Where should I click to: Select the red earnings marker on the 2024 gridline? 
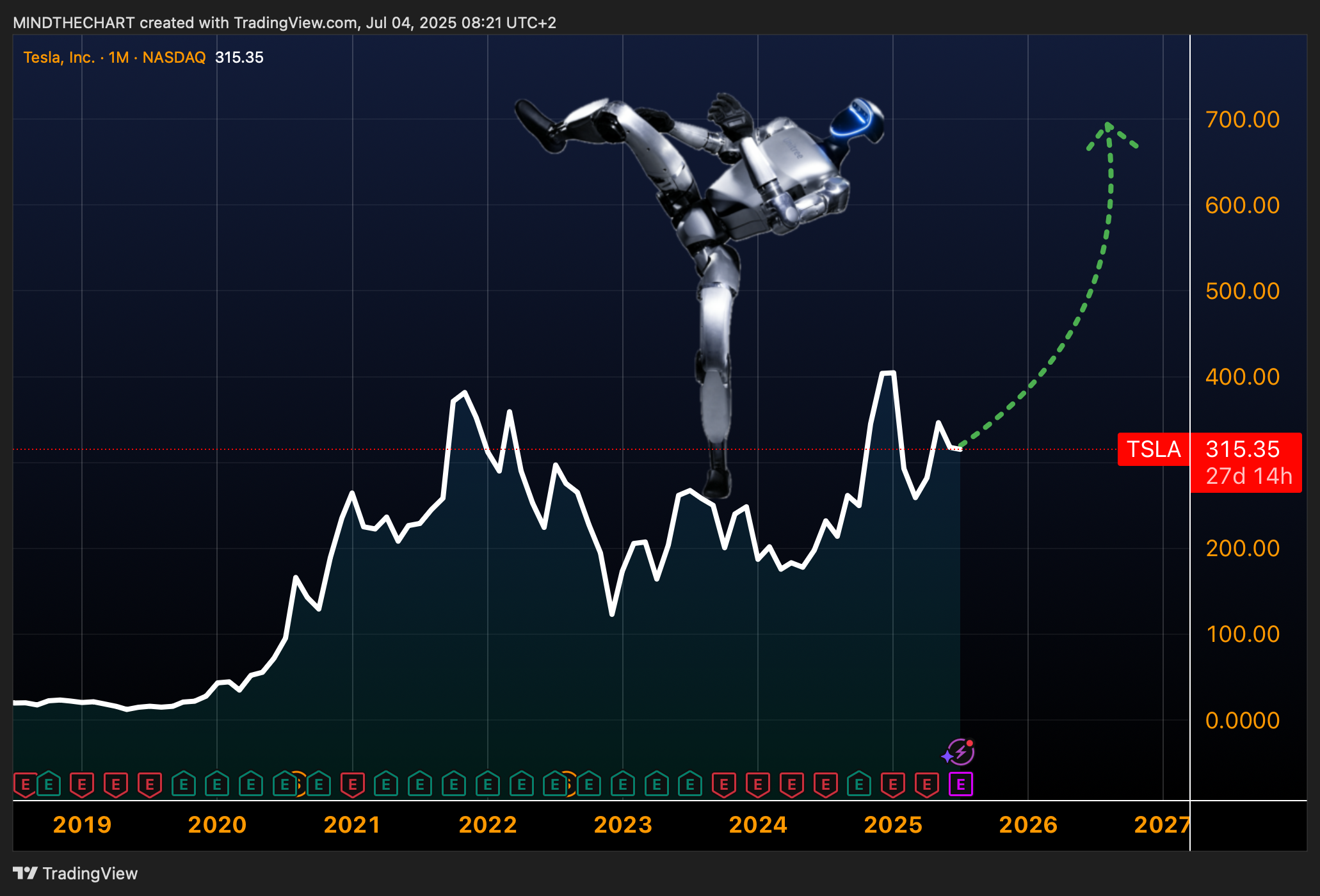click(x=758, y=784)
